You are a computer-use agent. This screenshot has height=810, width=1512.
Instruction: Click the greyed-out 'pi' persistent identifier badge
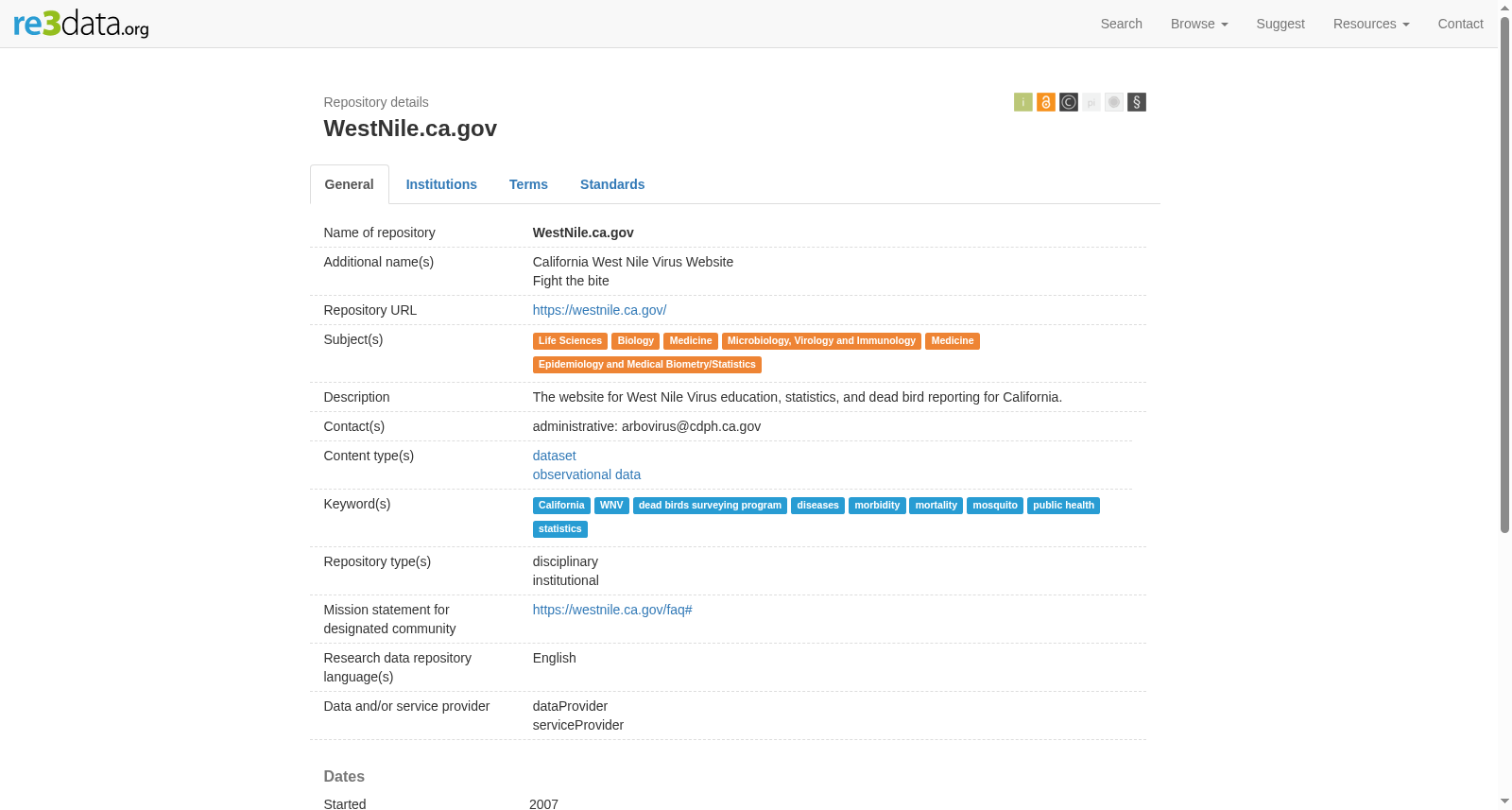point(1091,102)
